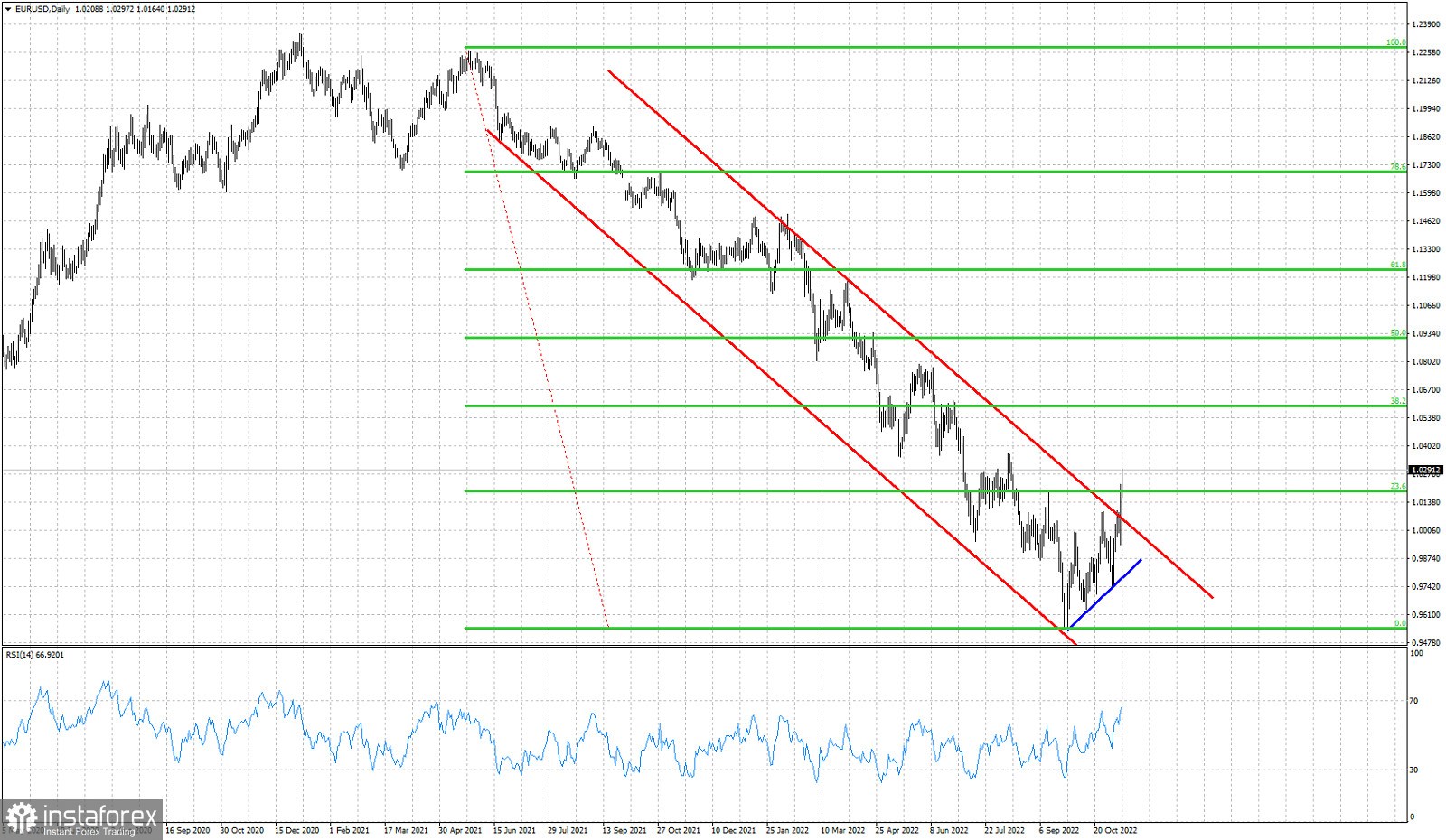Click the 30 Apr 2021 date label
The height and width of the screenshot is (840, 1446).
(x=460, y=830)
